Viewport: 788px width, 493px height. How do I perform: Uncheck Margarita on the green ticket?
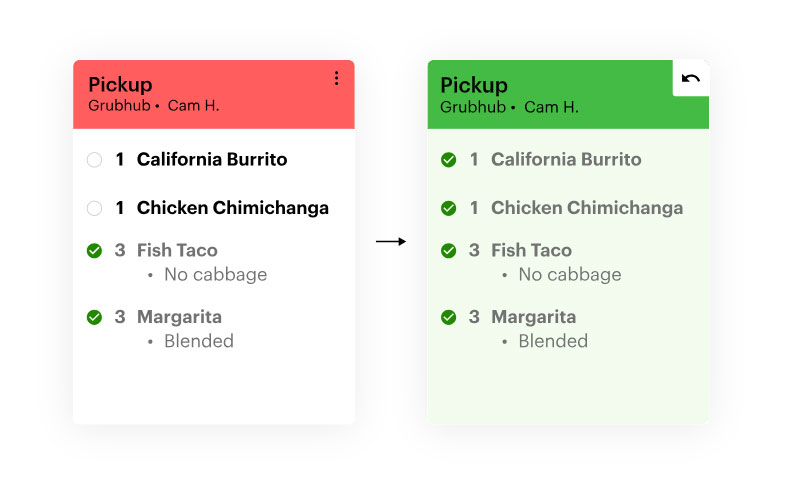tap(448, 317)
